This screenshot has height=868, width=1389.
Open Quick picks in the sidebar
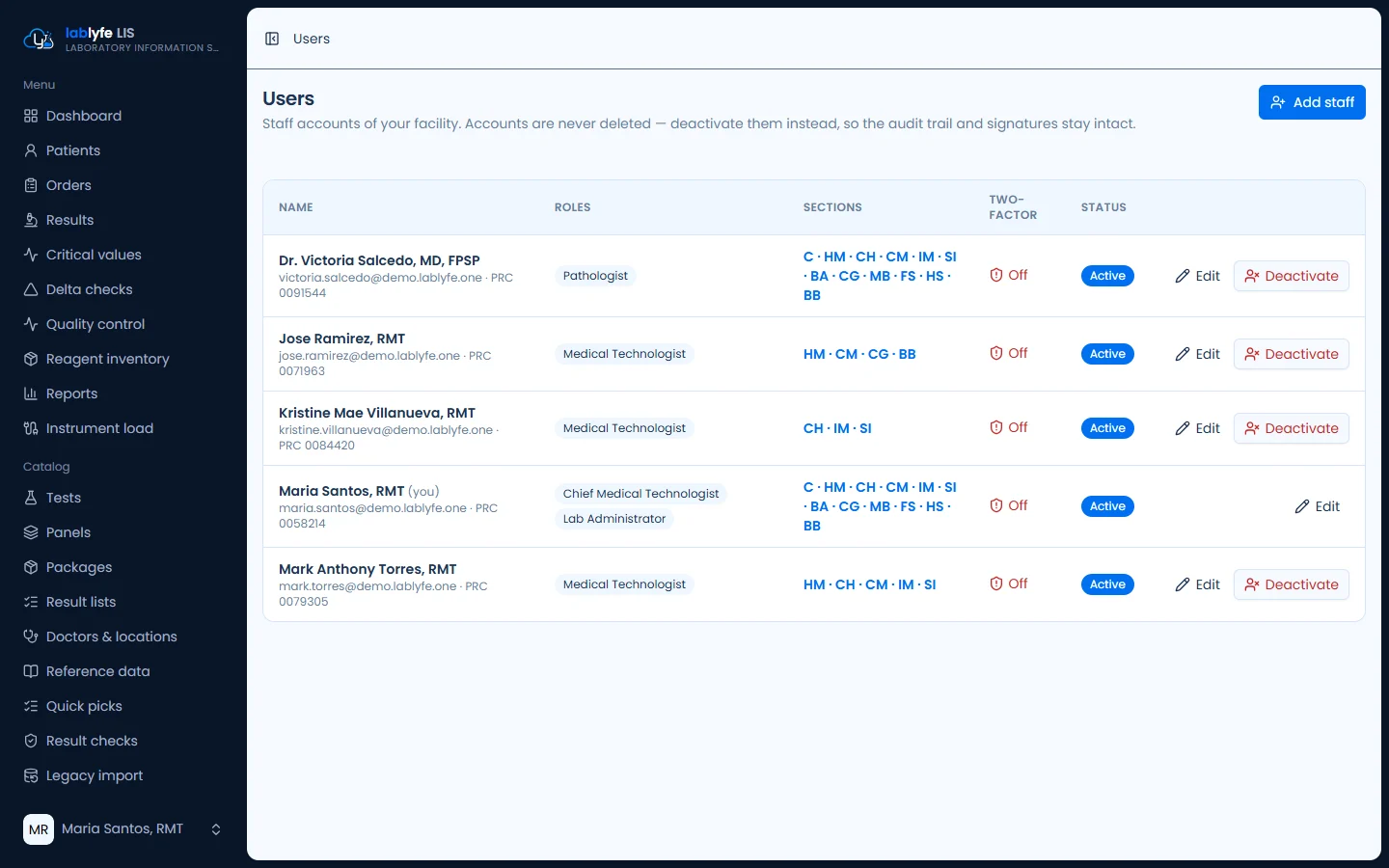pos(123,706)
